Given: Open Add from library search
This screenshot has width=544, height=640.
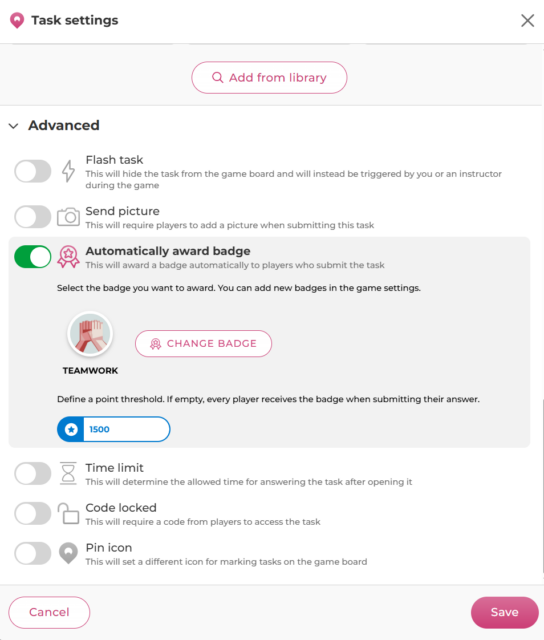Looking at the screenshot, I should point(269,78).
